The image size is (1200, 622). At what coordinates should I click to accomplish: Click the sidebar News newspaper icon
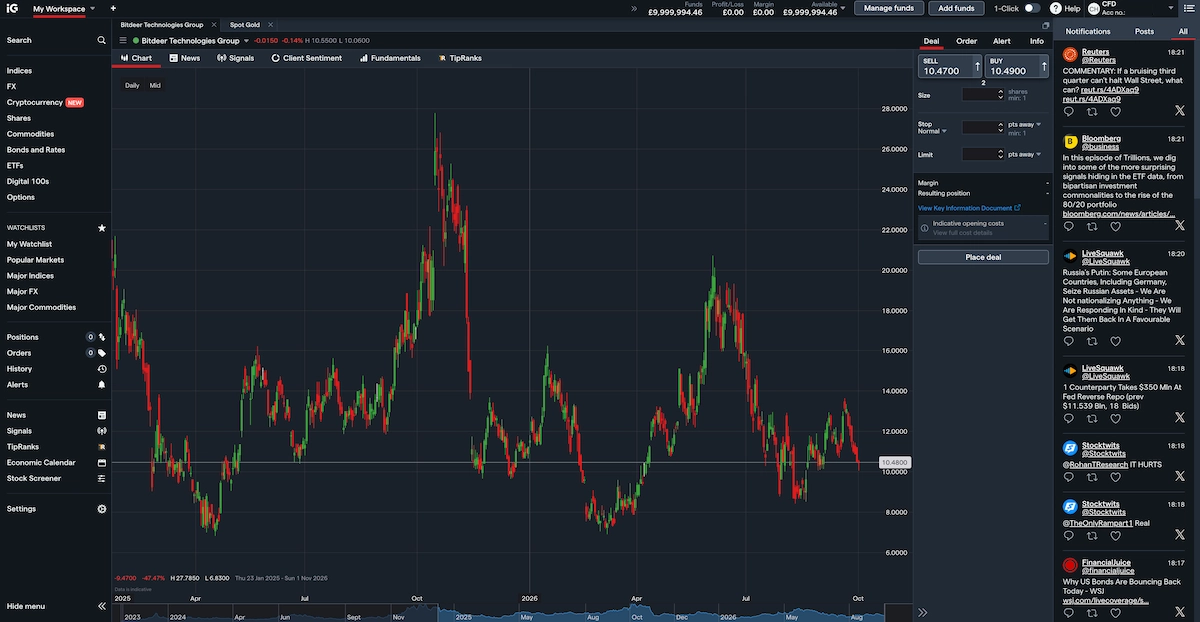pos(102,415)
